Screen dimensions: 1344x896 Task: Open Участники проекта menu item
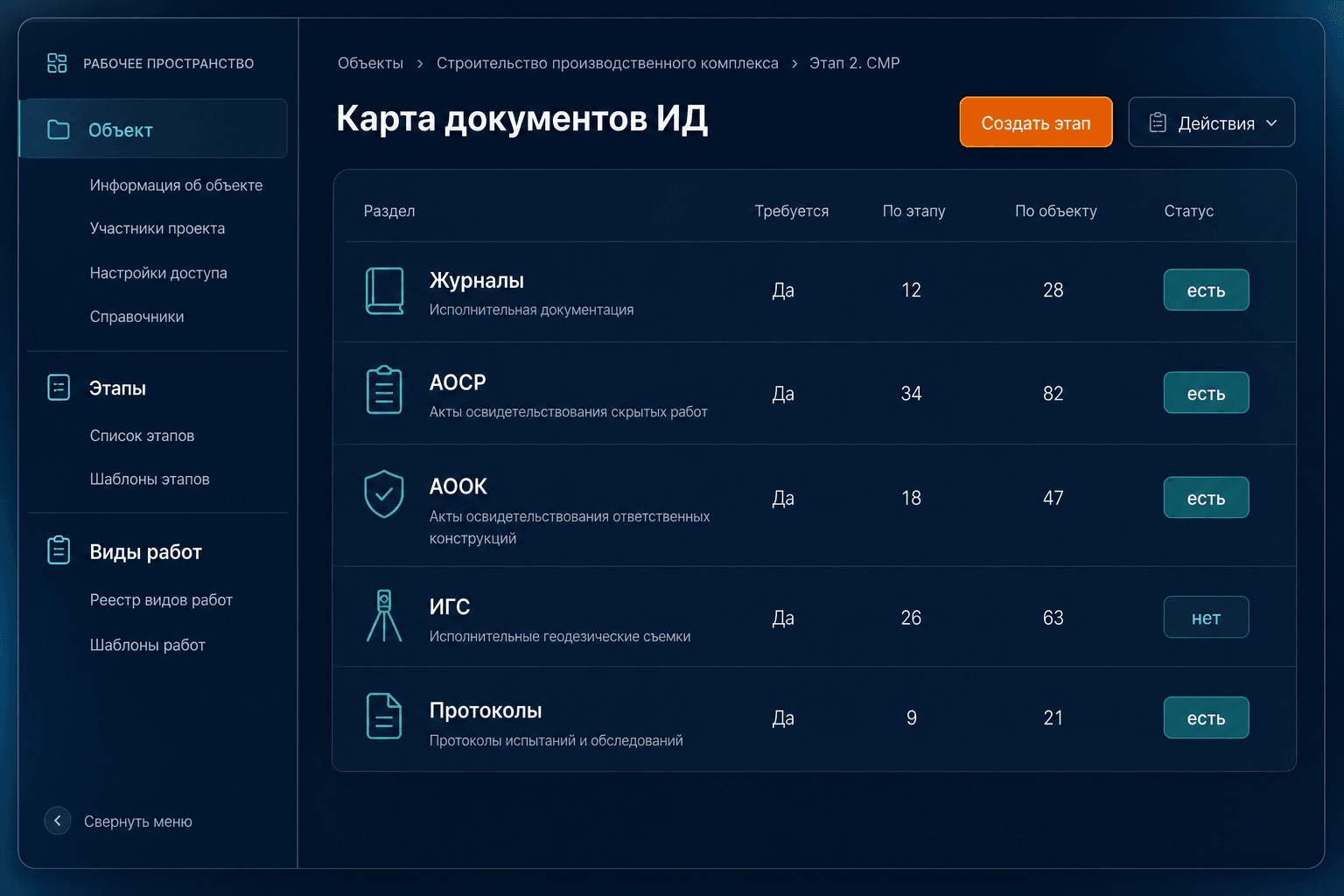pyautogui.click(x=157, y=228)
